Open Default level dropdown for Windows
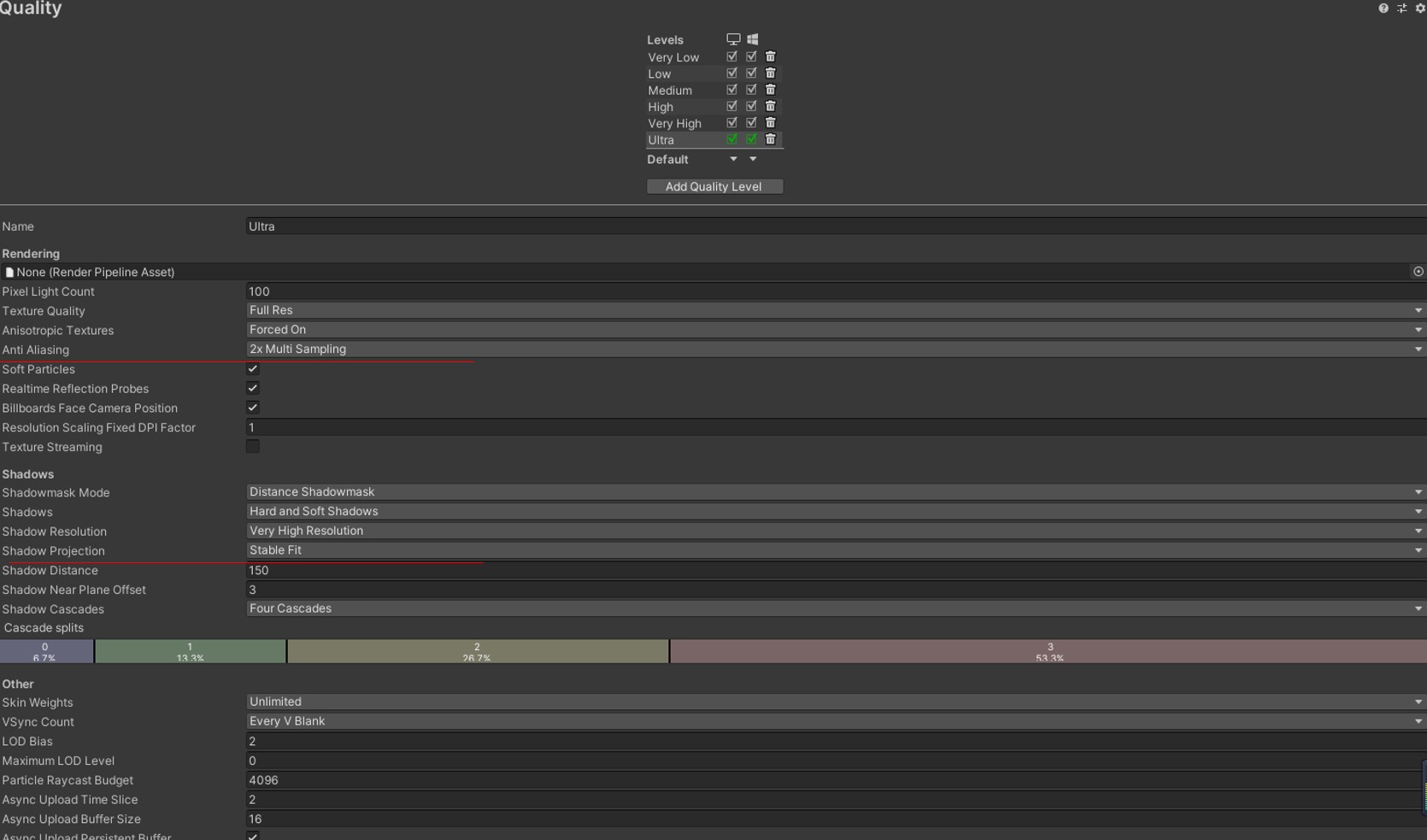Viewport: 1427px width, 840px height. coord(753,159)
